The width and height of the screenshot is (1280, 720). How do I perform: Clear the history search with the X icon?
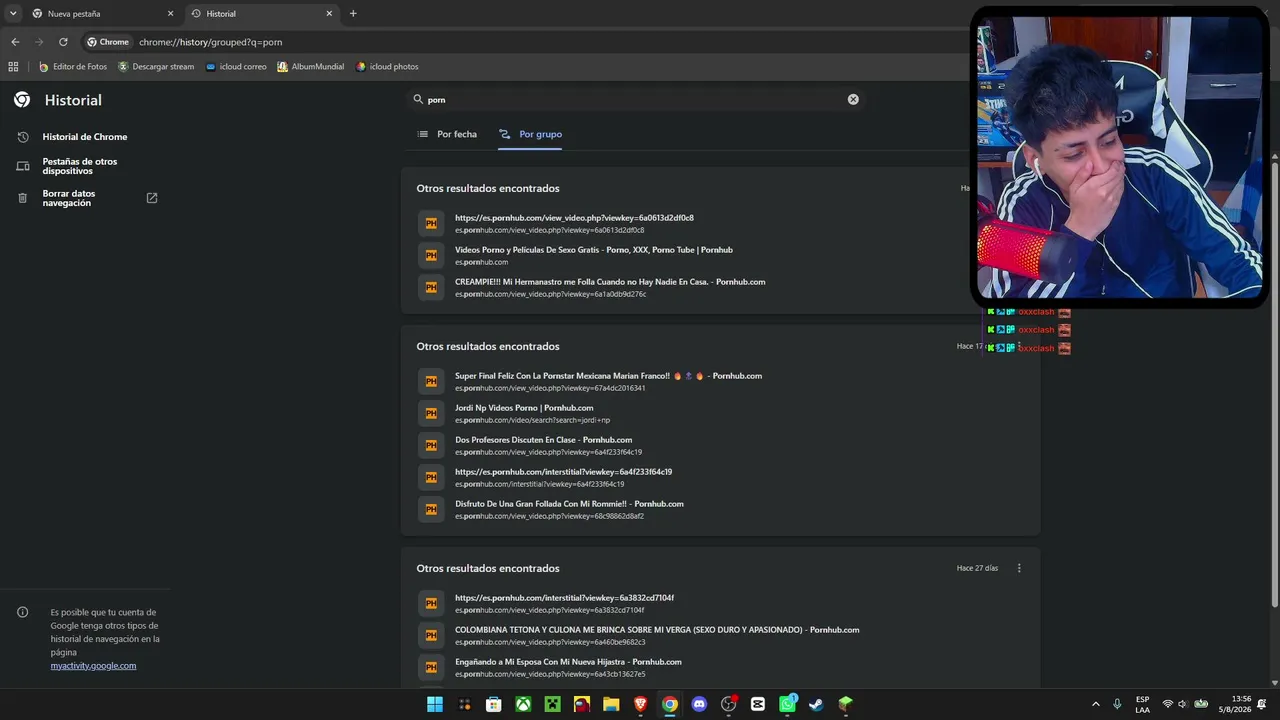click(x=853, y=100)
